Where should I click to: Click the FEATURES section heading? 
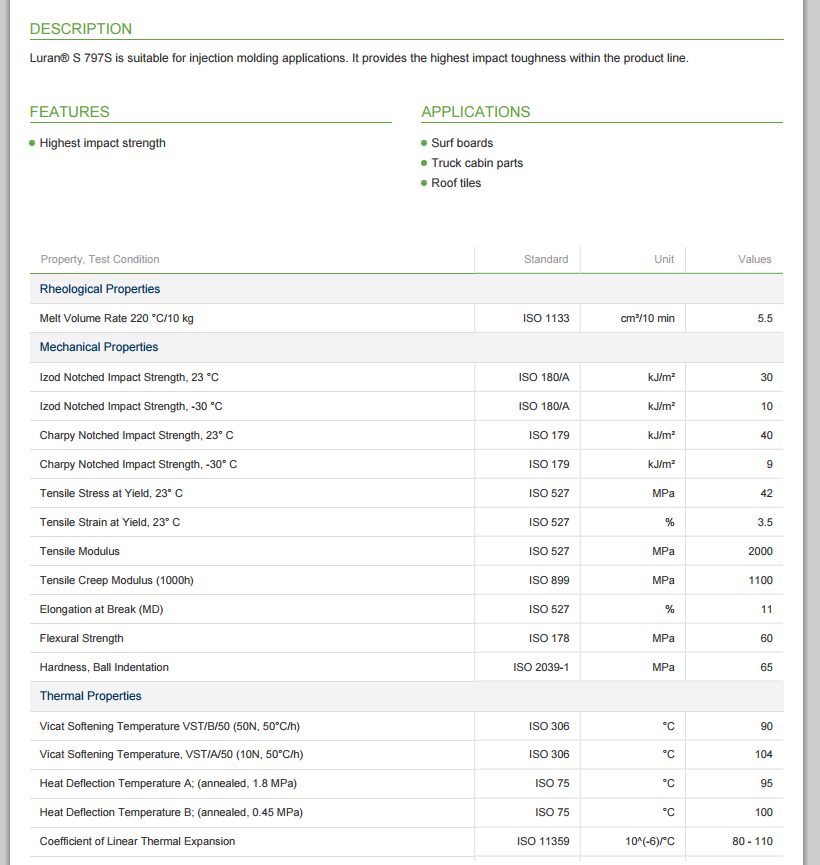point(70,112)
